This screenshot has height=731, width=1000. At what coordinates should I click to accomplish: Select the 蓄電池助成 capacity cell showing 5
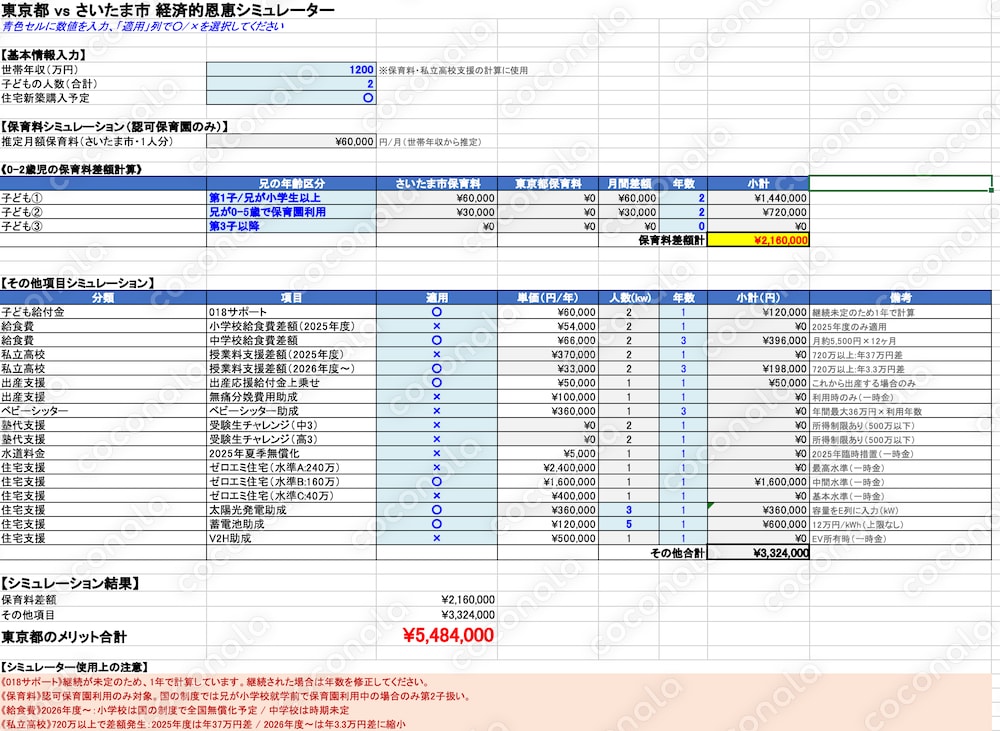628,524
